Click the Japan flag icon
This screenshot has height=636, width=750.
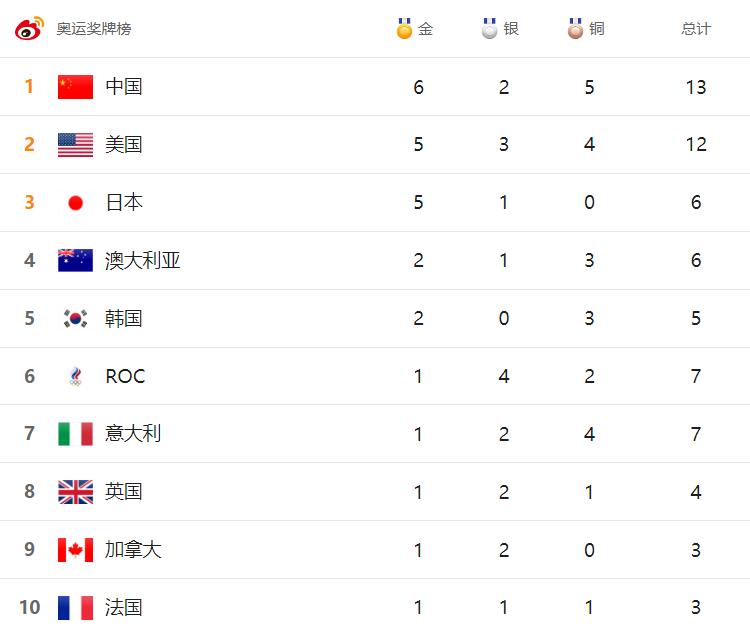pyautogui.click(x=76, y=203)
